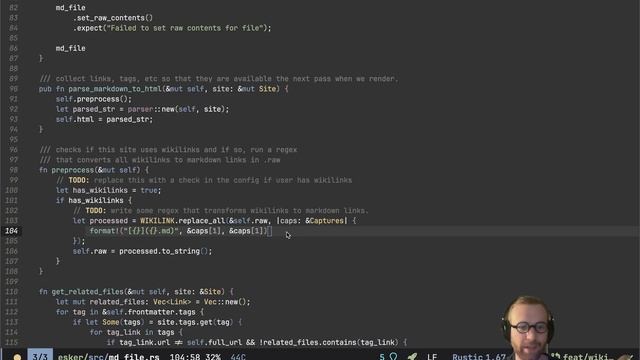Click the 44C selection count in modeline
The height and width of the screenshot is (360, 640).
coord(238,357)
